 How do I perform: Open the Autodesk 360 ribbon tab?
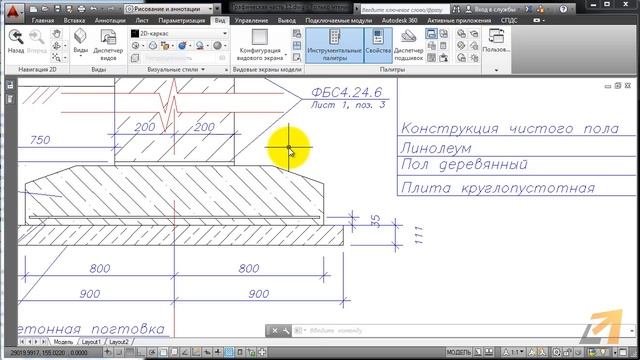400,20
